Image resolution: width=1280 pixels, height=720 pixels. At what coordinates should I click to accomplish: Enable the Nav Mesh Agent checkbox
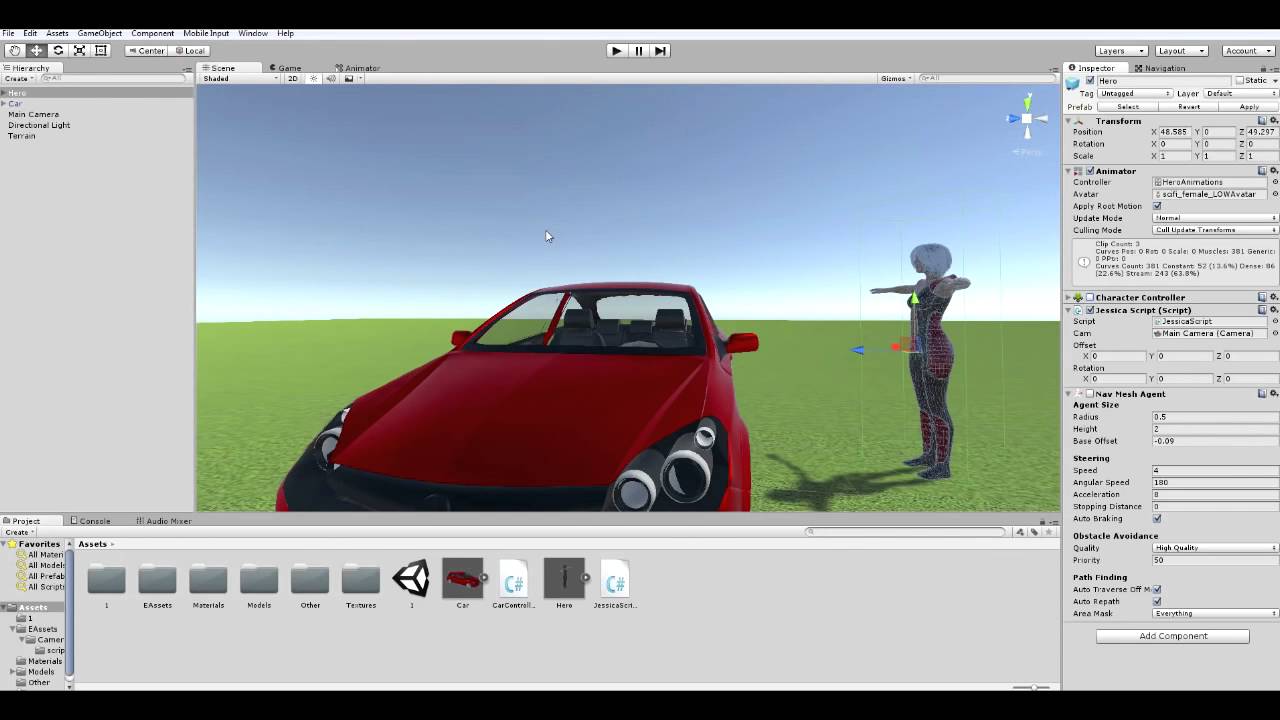1090,394
